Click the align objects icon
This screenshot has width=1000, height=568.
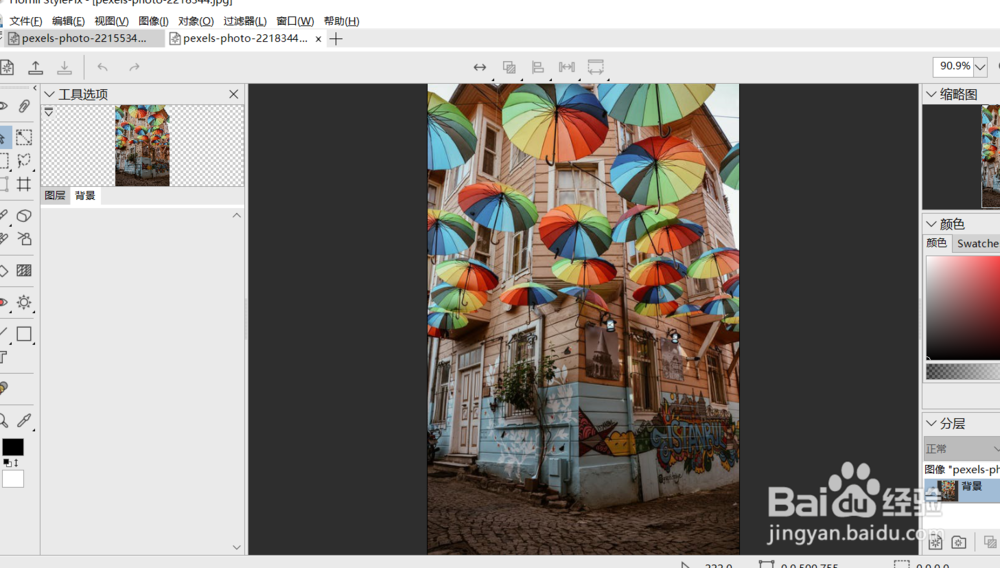point(538,67)
